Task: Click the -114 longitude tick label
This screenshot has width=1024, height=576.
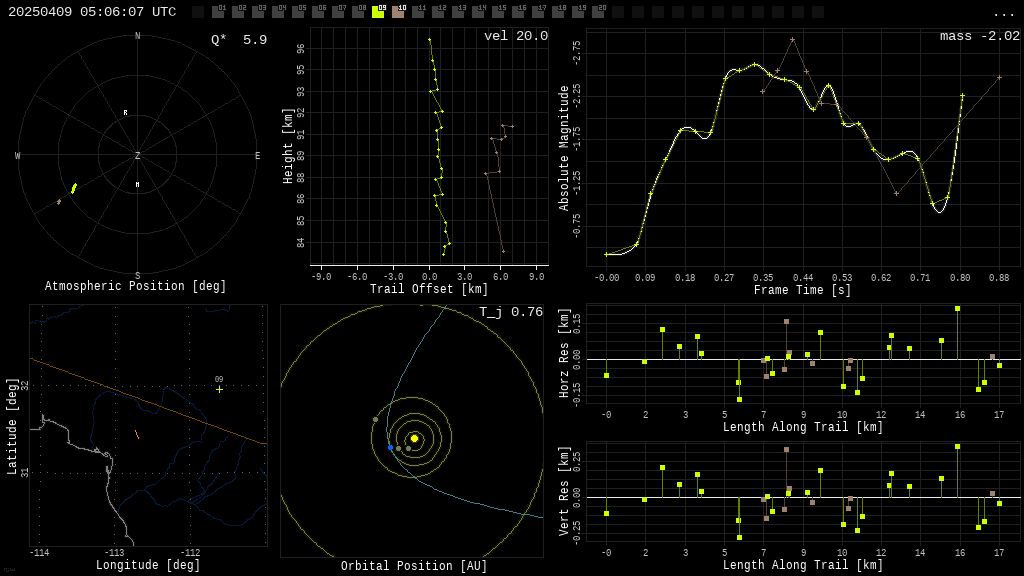Action: 40,553
